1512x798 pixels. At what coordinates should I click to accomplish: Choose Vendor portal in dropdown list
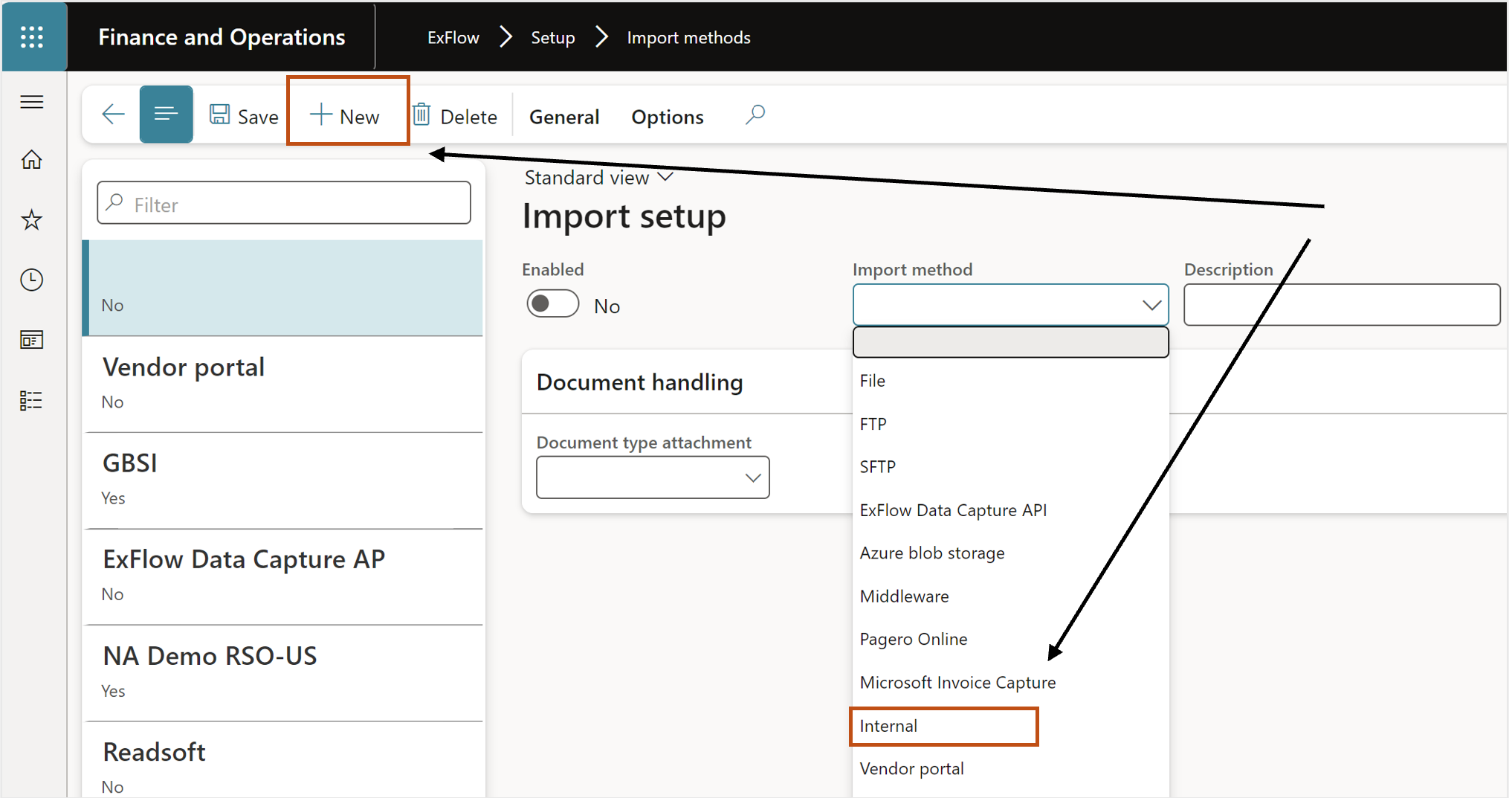tap(1010, 769)
